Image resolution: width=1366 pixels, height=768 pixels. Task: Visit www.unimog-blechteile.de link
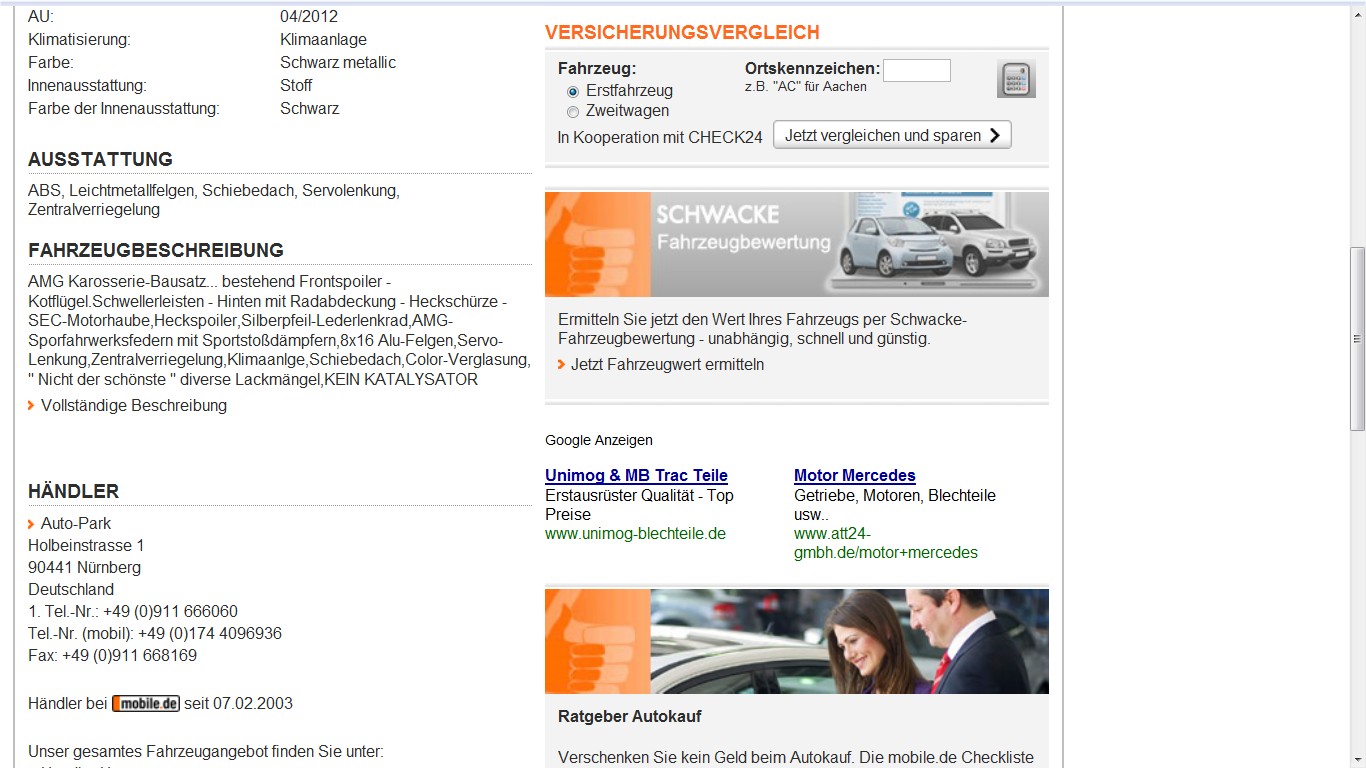click(x=635, y=534)
